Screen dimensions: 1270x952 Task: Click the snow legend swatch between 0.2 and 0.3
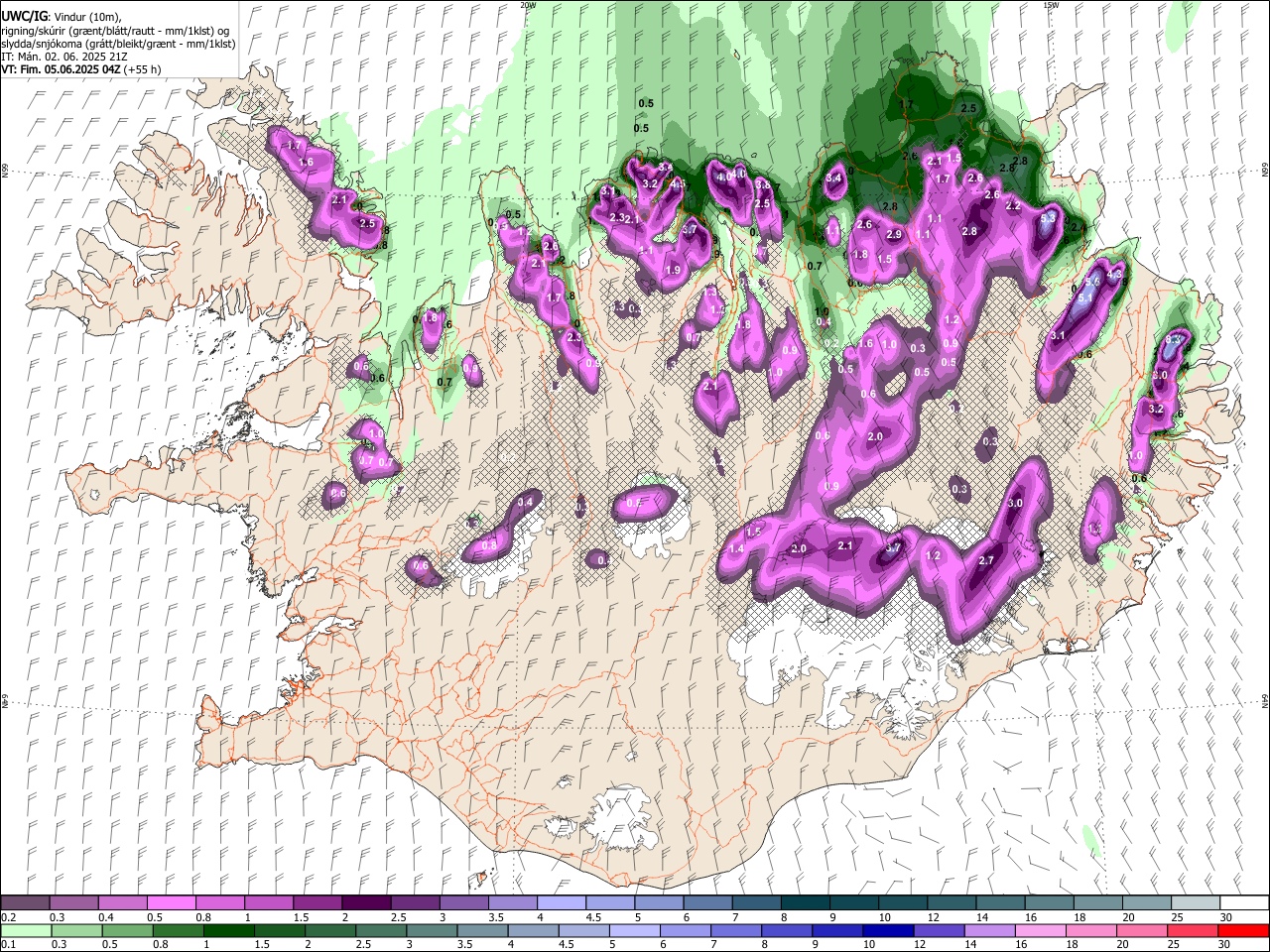pyautogui.click(x=25, y=903)
